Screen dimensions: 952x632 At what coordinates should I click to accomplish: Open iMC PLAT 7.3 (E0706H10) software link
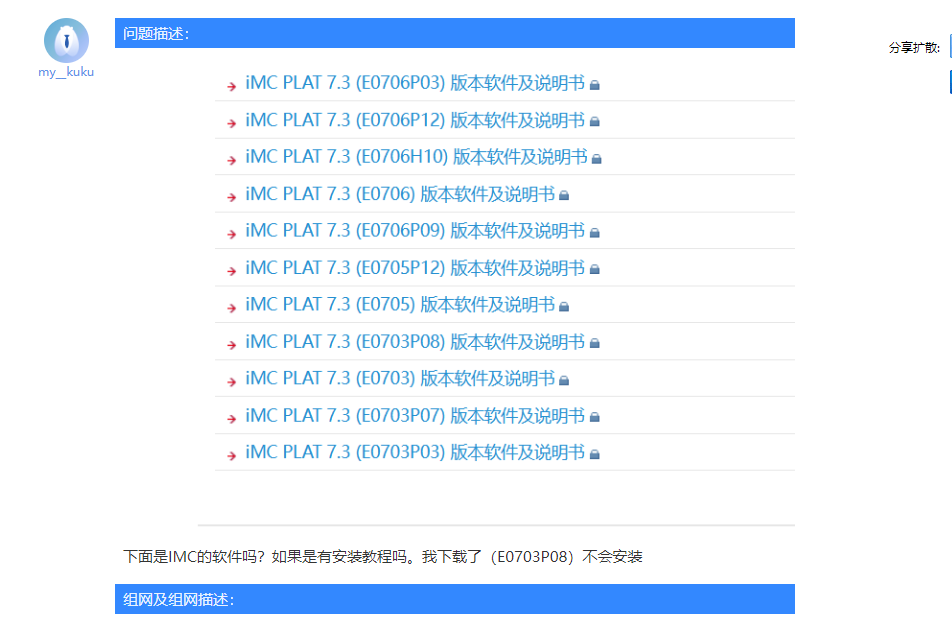(x=416, y=157)
